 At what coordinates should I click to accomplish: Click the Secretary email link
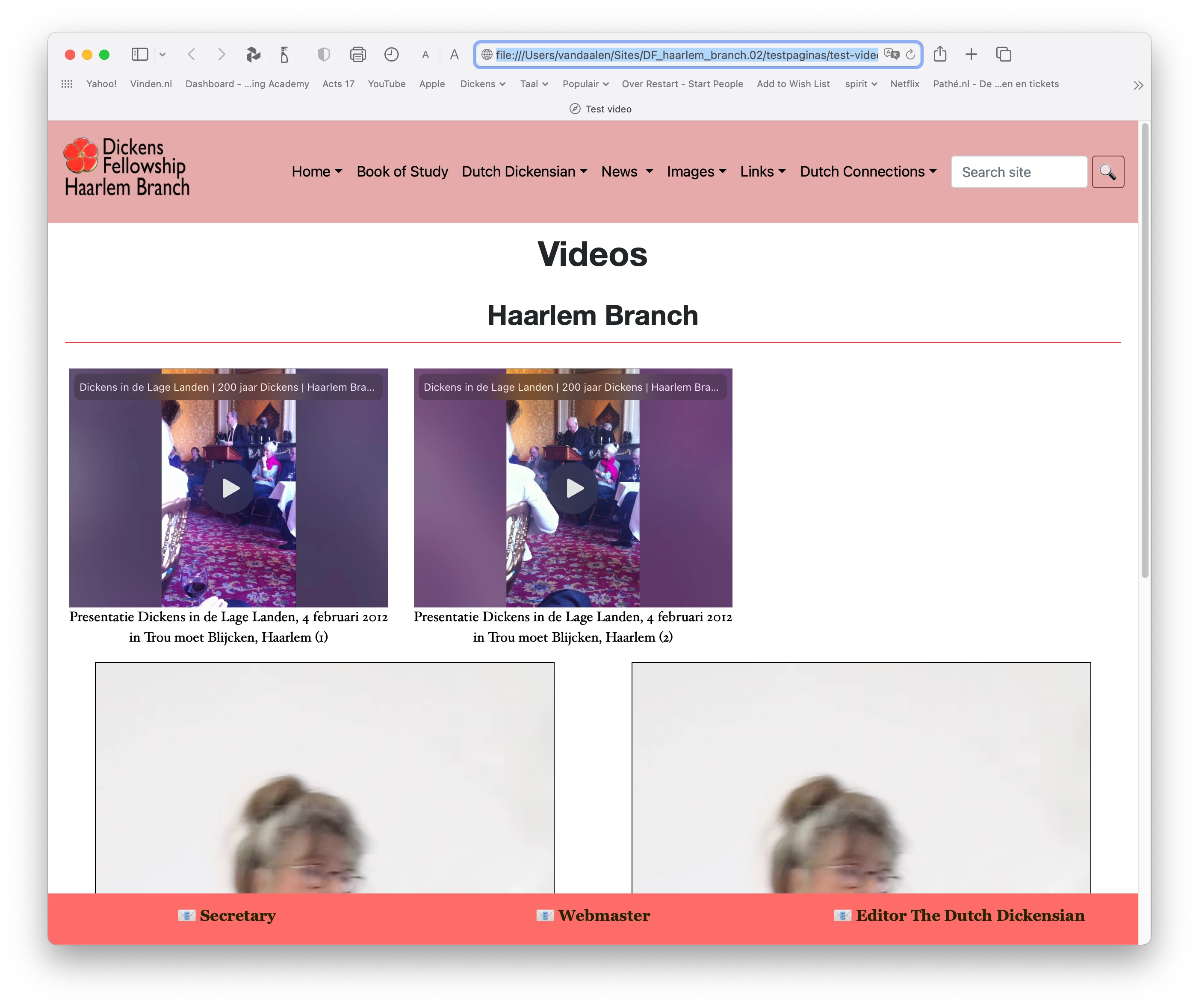237,915
